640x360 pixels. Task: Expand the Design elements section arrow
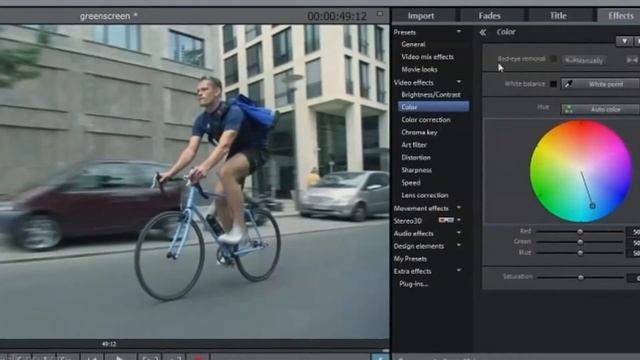tap(459, 245)
